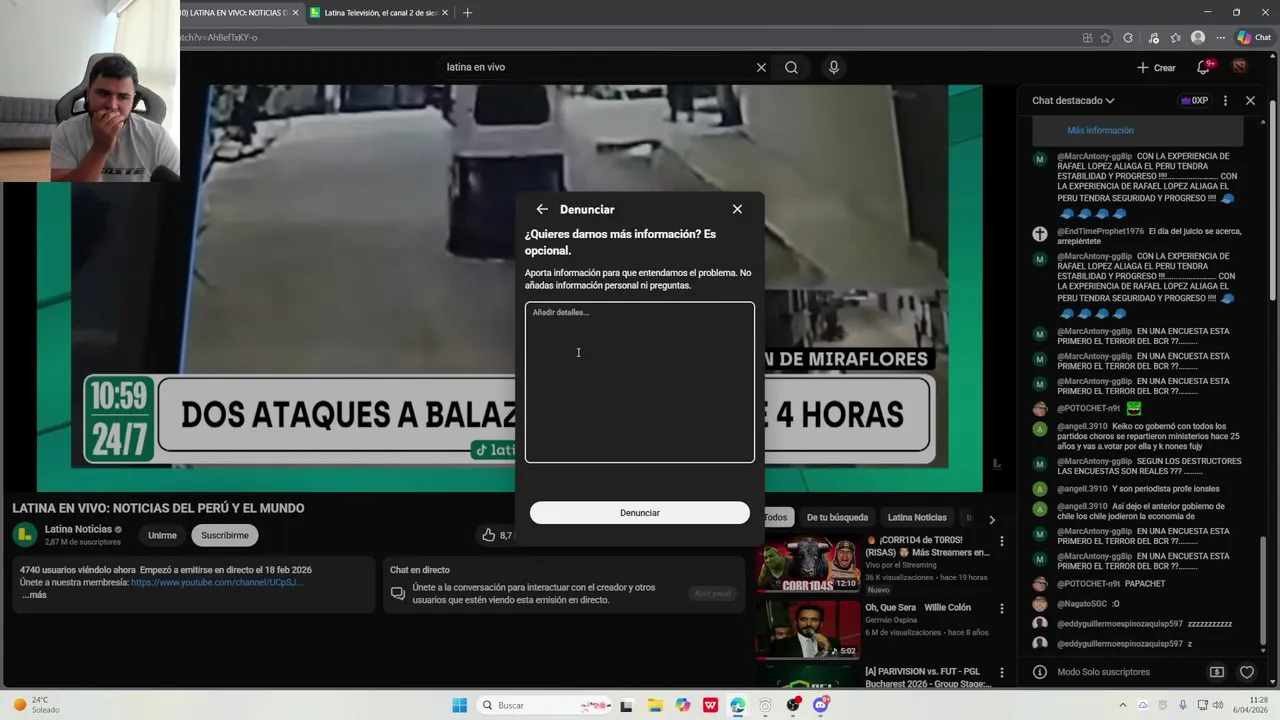This screenshot has height=720, width=1280.
Task: Click the Unirme membership button
Action: [162, 535]
